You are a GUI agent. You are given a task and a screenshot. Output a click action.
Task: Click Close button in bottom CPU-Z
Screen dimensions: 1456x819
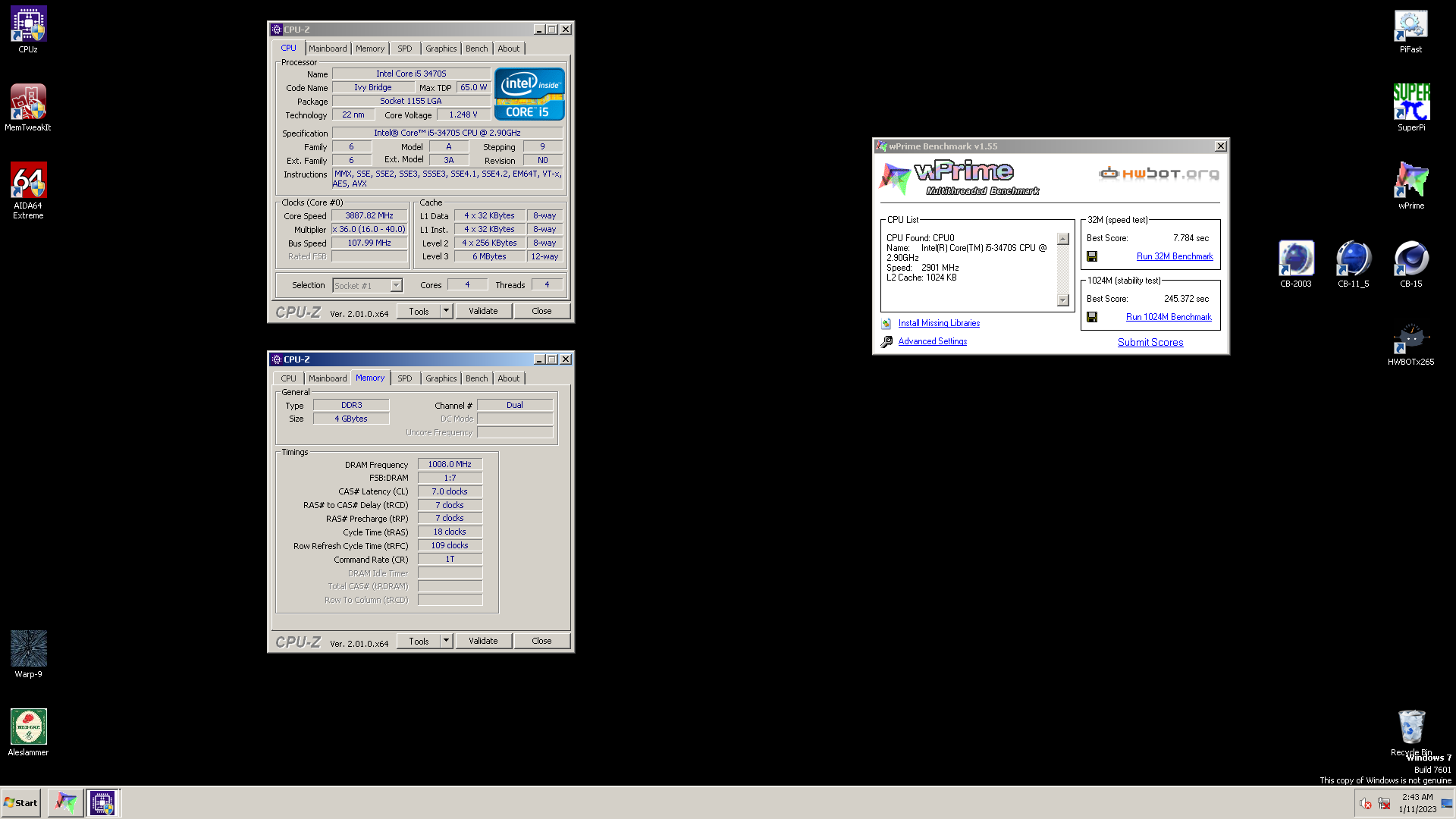[541, 641]
